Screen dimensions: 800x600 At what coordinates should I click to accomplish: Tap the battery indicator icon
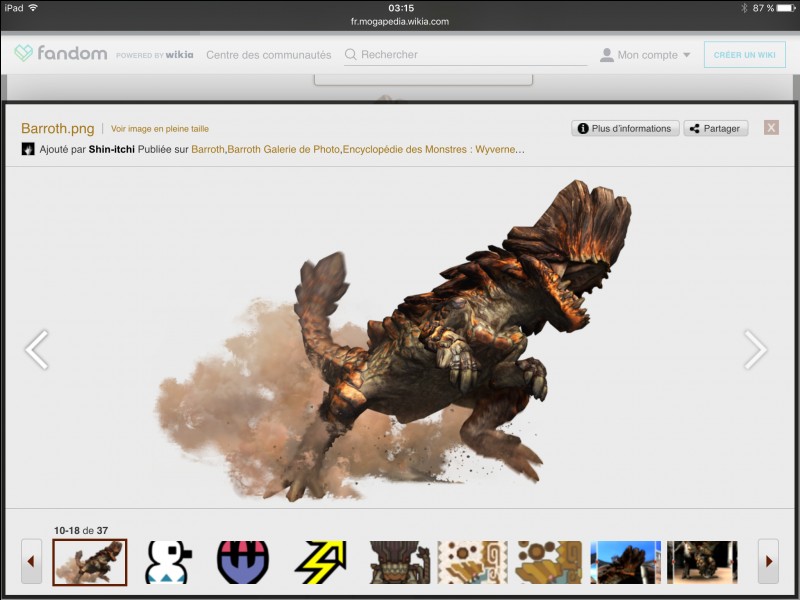coord(786,8)
